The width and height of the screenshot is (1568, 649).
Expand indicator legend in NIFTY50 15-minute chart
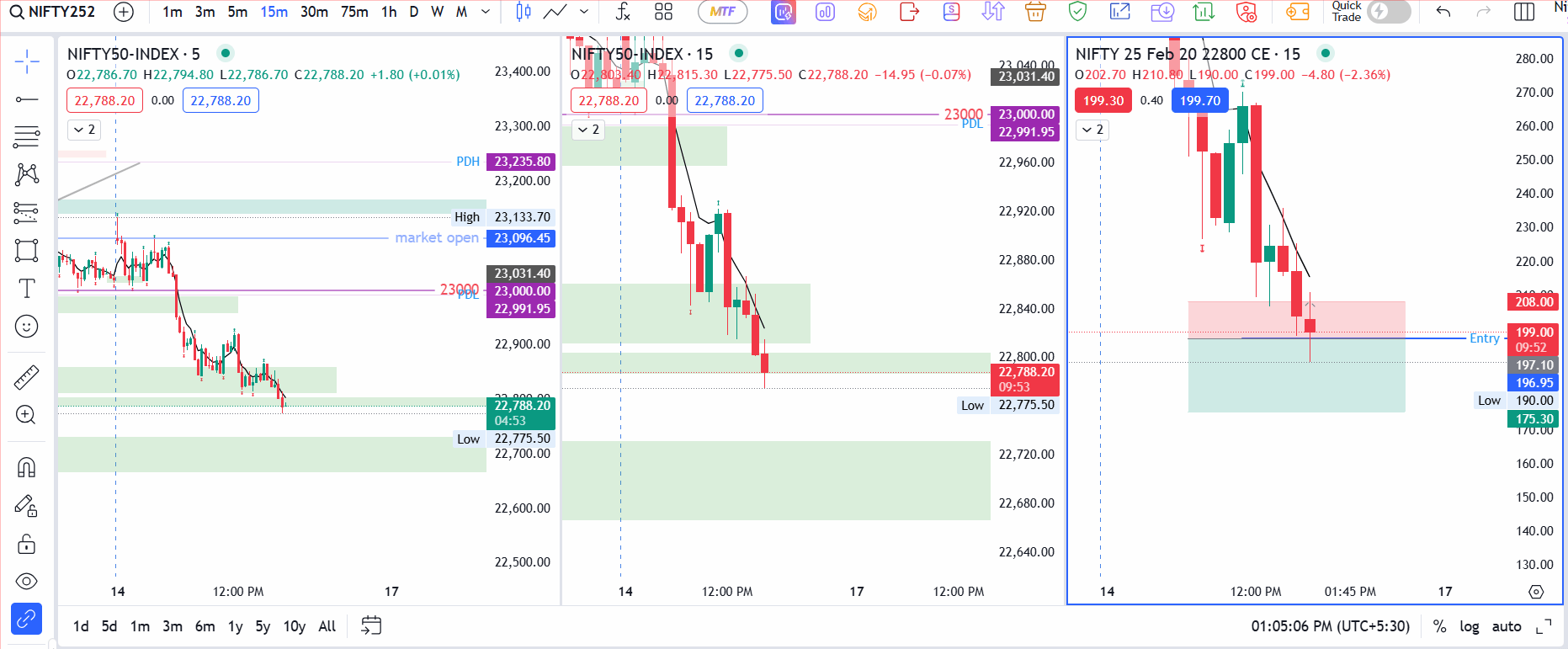click(588, 130)
